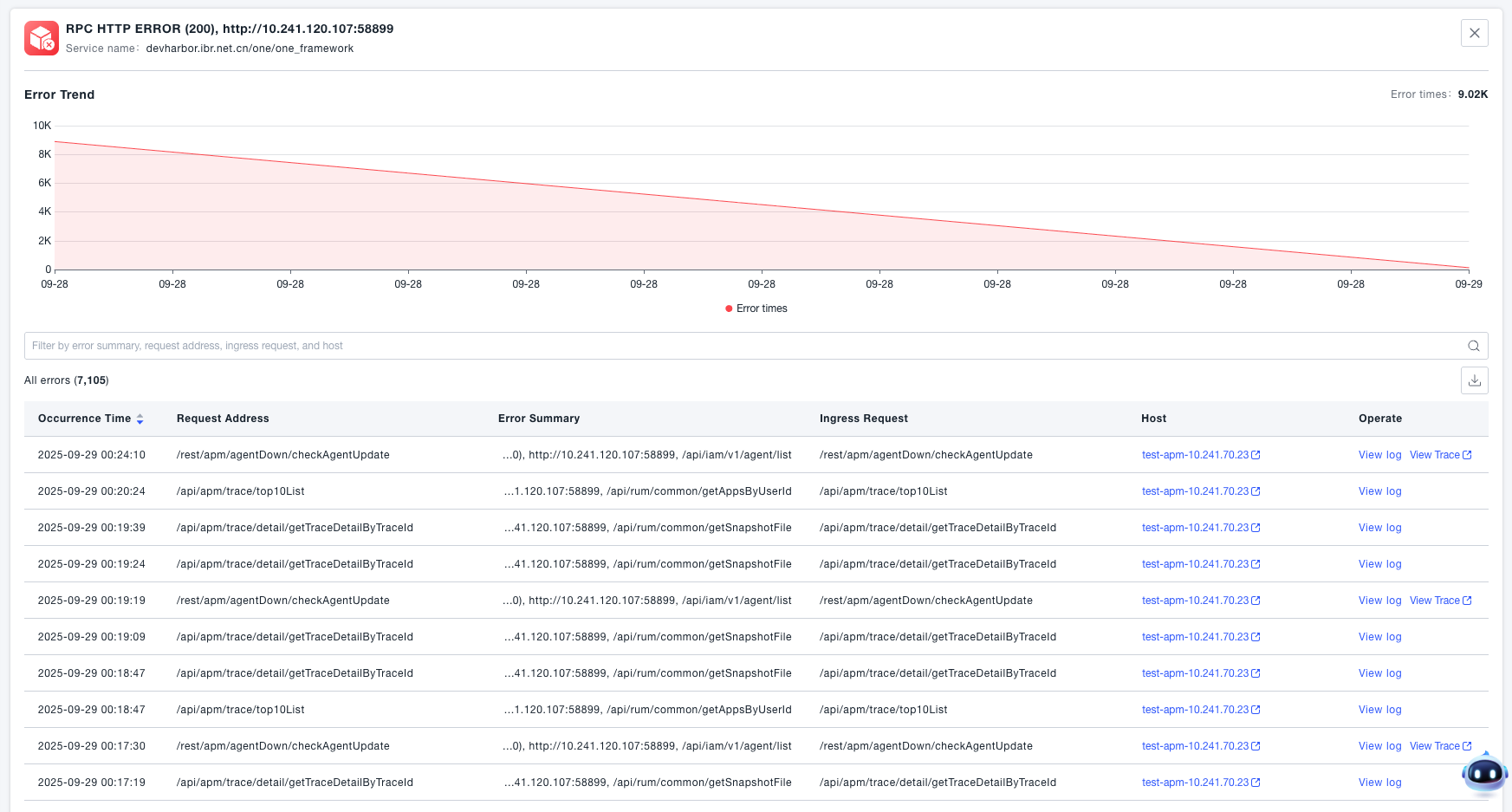This screenshot has height=812, width=1512.
Task: Open host link in 00:18:47 top10List row
Action: [1195, 710]
